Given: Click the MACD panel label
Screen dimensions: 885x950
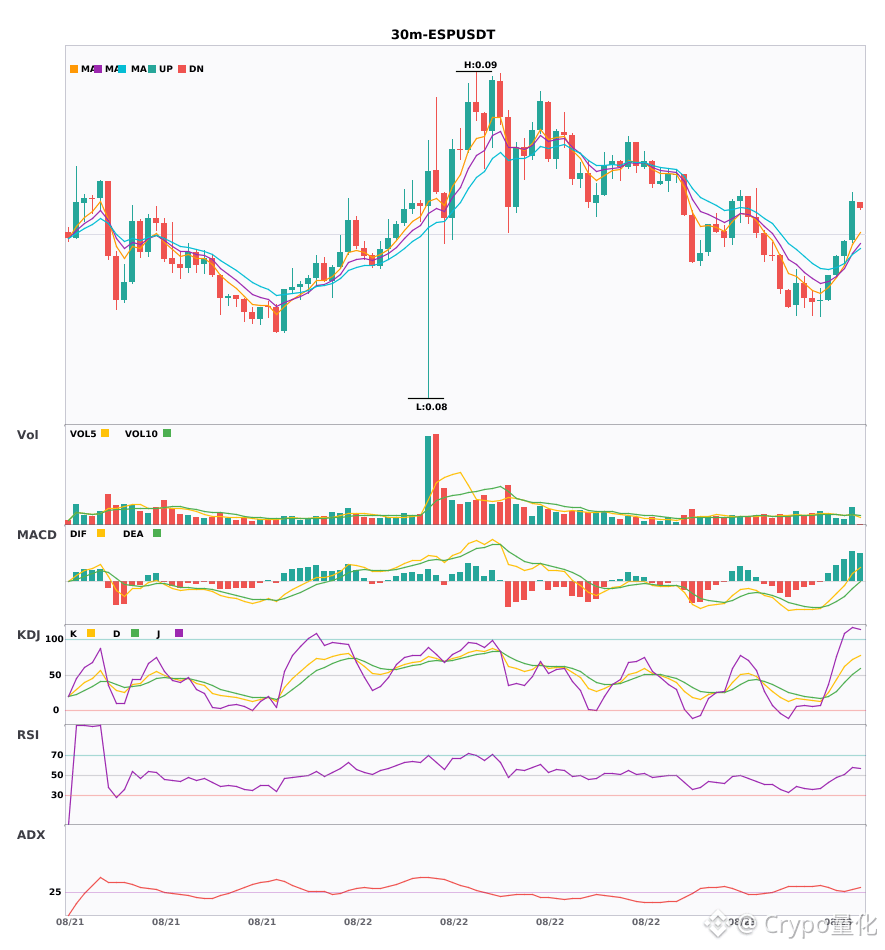Looking at the screenshot, I should pyautogui.click(x=36, y=535).
